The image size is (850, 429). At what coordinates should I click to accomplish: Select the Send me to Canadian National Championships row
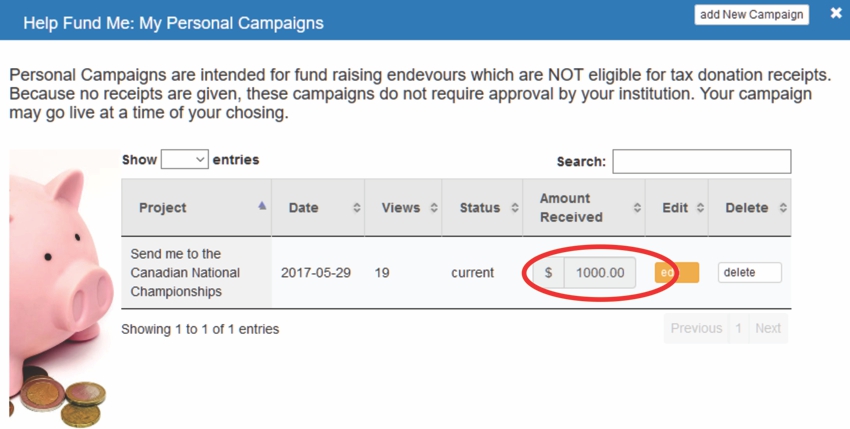click(x=456, y=272)
